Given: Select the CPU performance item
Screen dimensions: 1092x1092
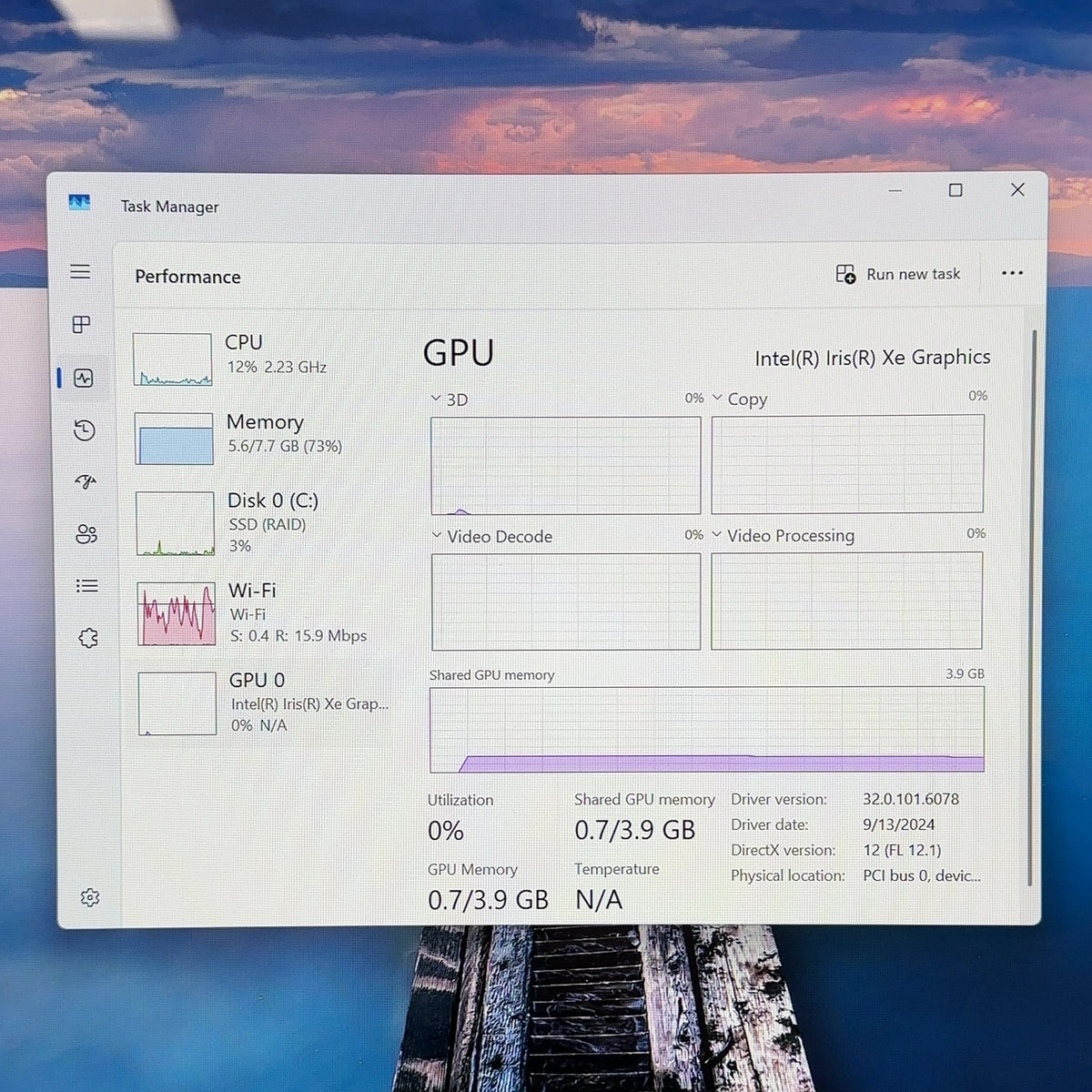Looking at the screenshot, I should [264, 359].
